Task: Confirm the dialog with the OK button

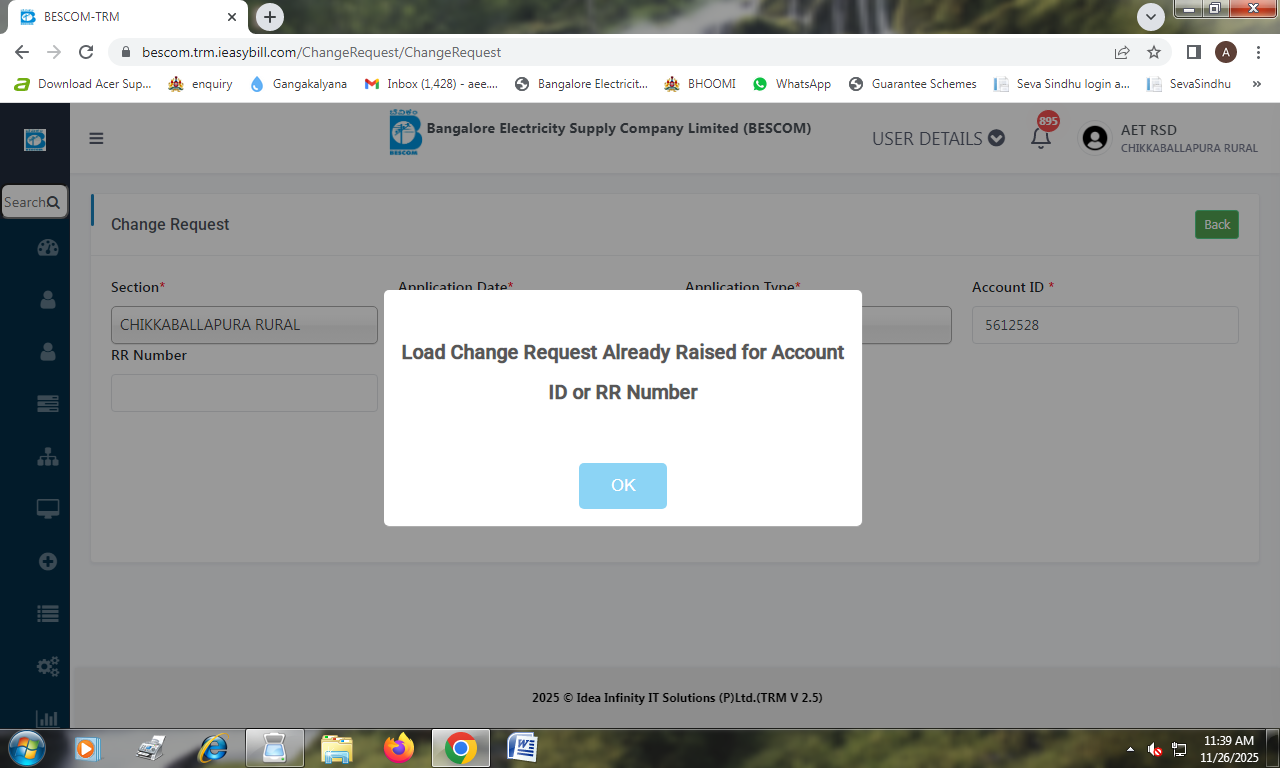Action: (623, 485)
